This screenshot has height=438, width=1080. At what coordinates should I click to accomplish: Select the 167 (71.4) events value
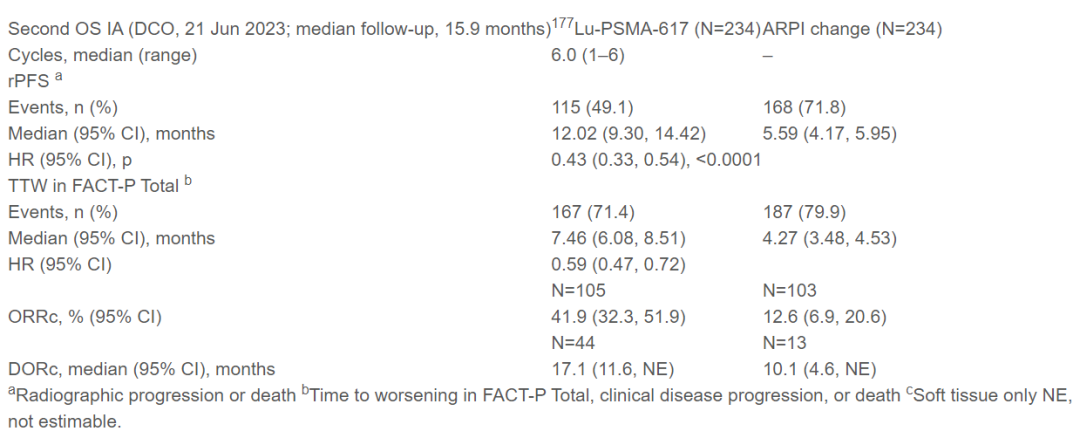point(592,212)
